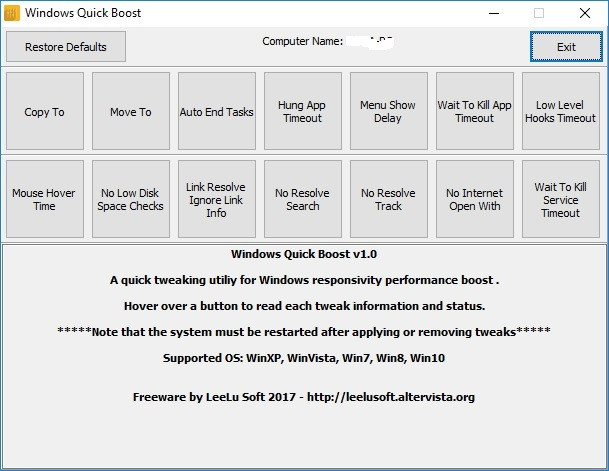Close the Windows Quick Boost window
The height and width of the screenshot is (471, 609).
(585, 13)
